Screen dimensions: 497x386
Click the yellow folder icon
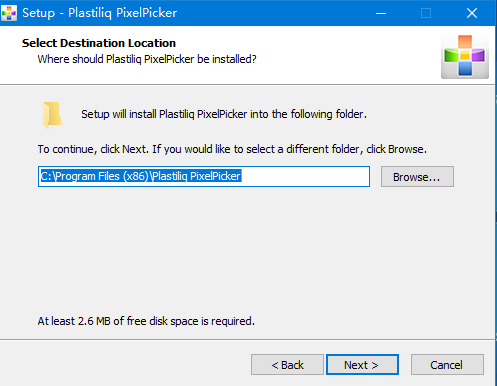tap(52, 115)
